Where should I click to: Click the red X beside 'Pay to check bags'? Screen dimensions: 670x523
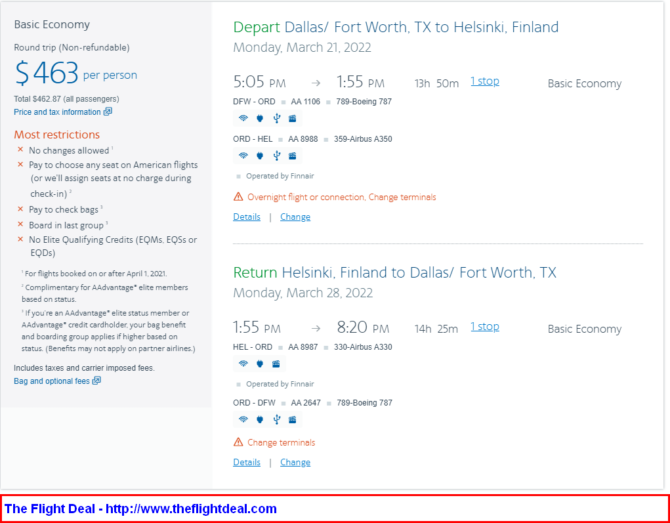pyautogui.click(x=20, y=209)
